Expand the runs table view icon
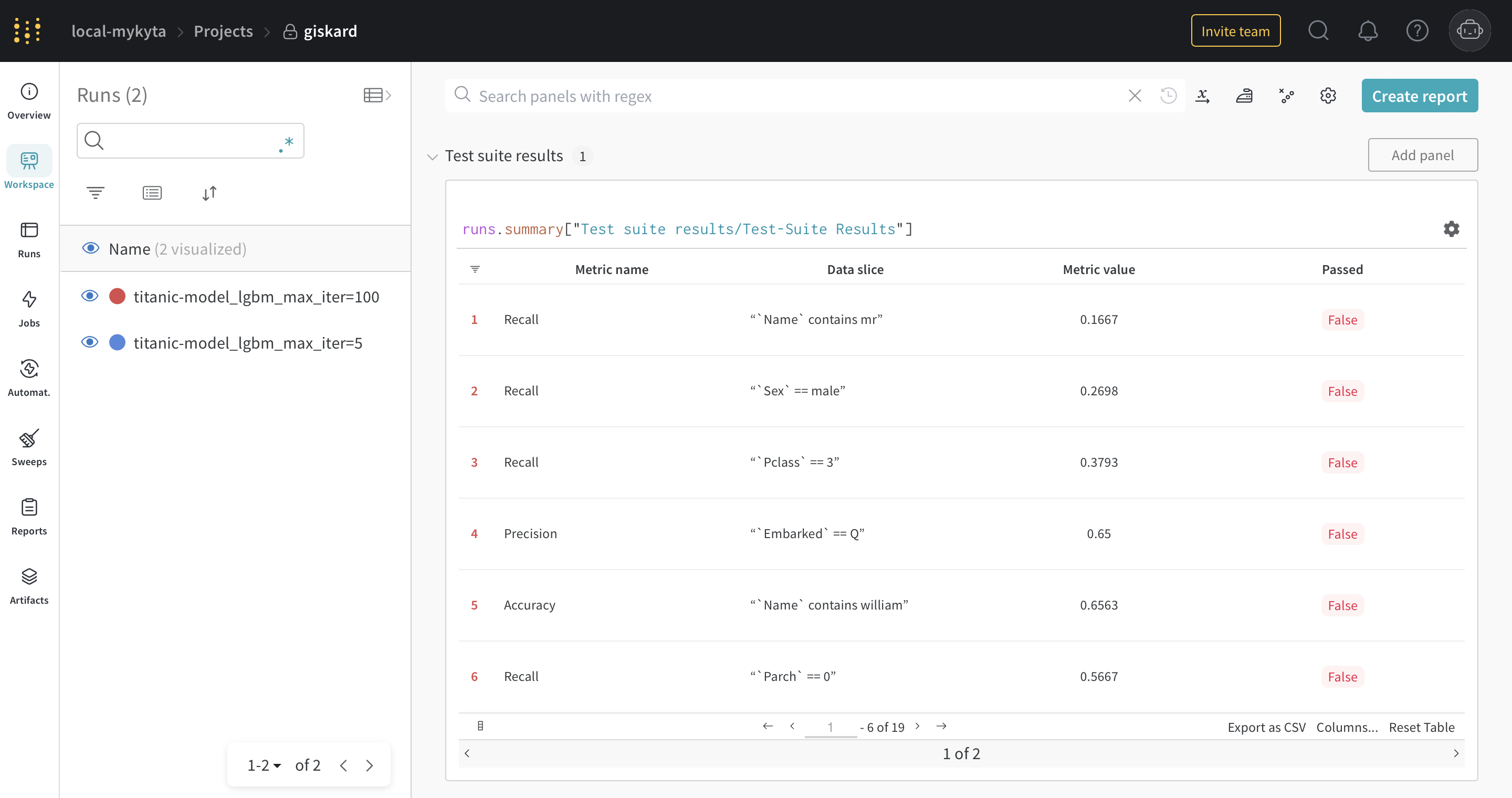 pos(377,95)
